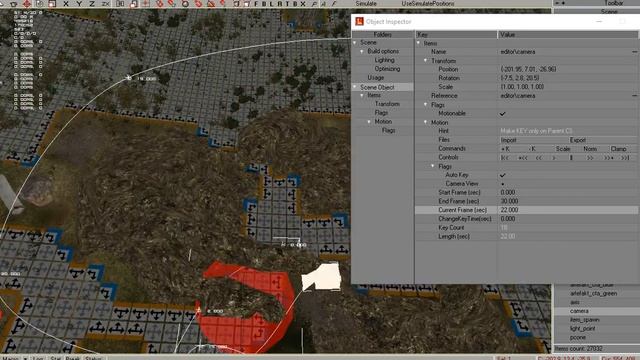The image size is (640, 360).
Task: Edit the ChangeKeyTime(sec) value
Action: coord(567,219)
